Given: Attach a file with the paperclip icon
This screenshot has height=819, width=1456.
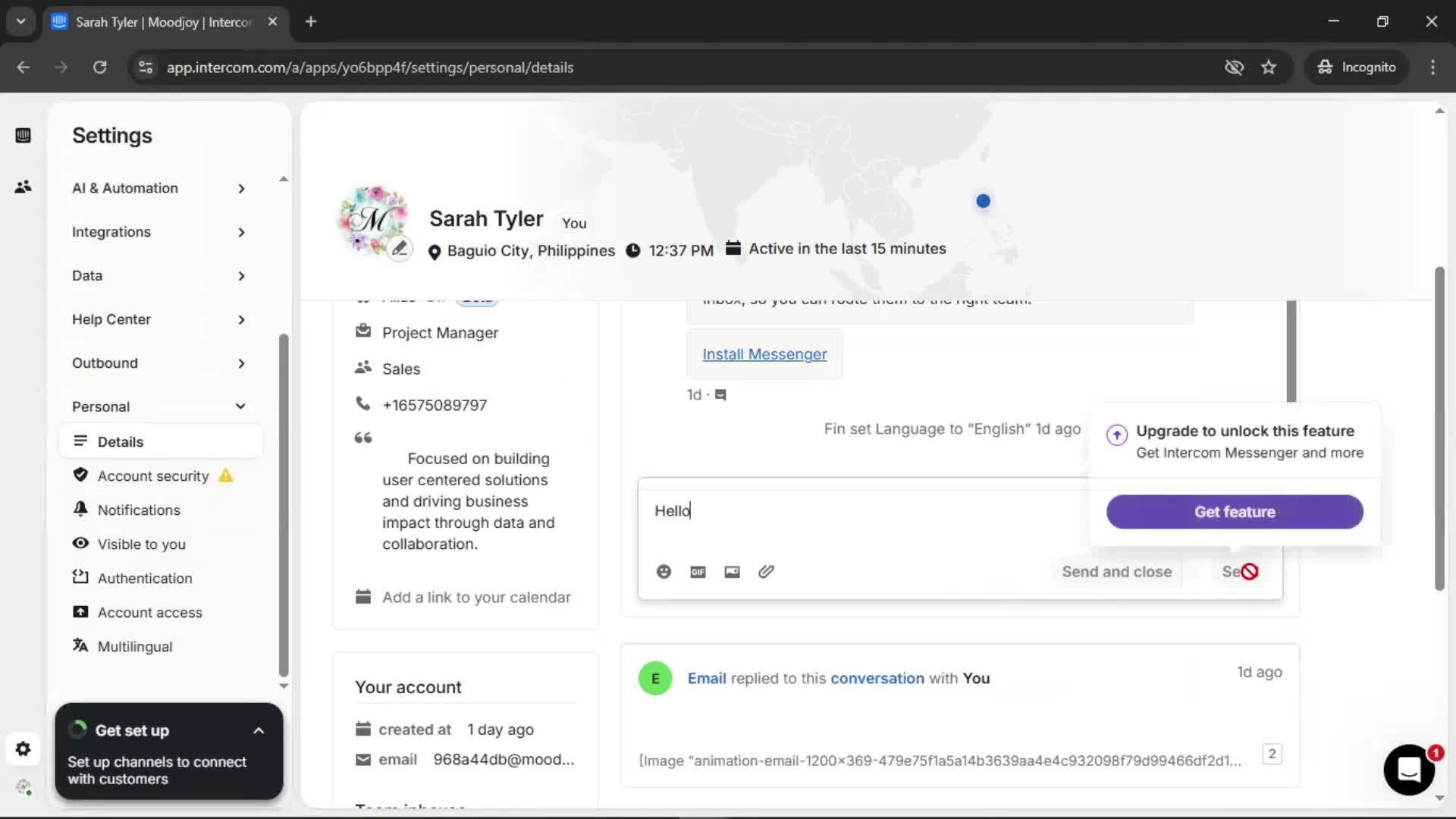Looking at the screenshot, I should click(766, 572).
